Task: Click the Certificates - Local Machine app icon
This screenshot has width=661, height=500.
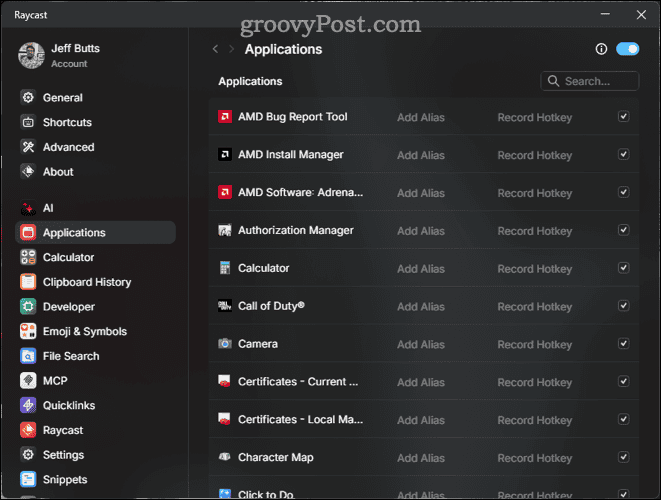Action: point(225,419)
